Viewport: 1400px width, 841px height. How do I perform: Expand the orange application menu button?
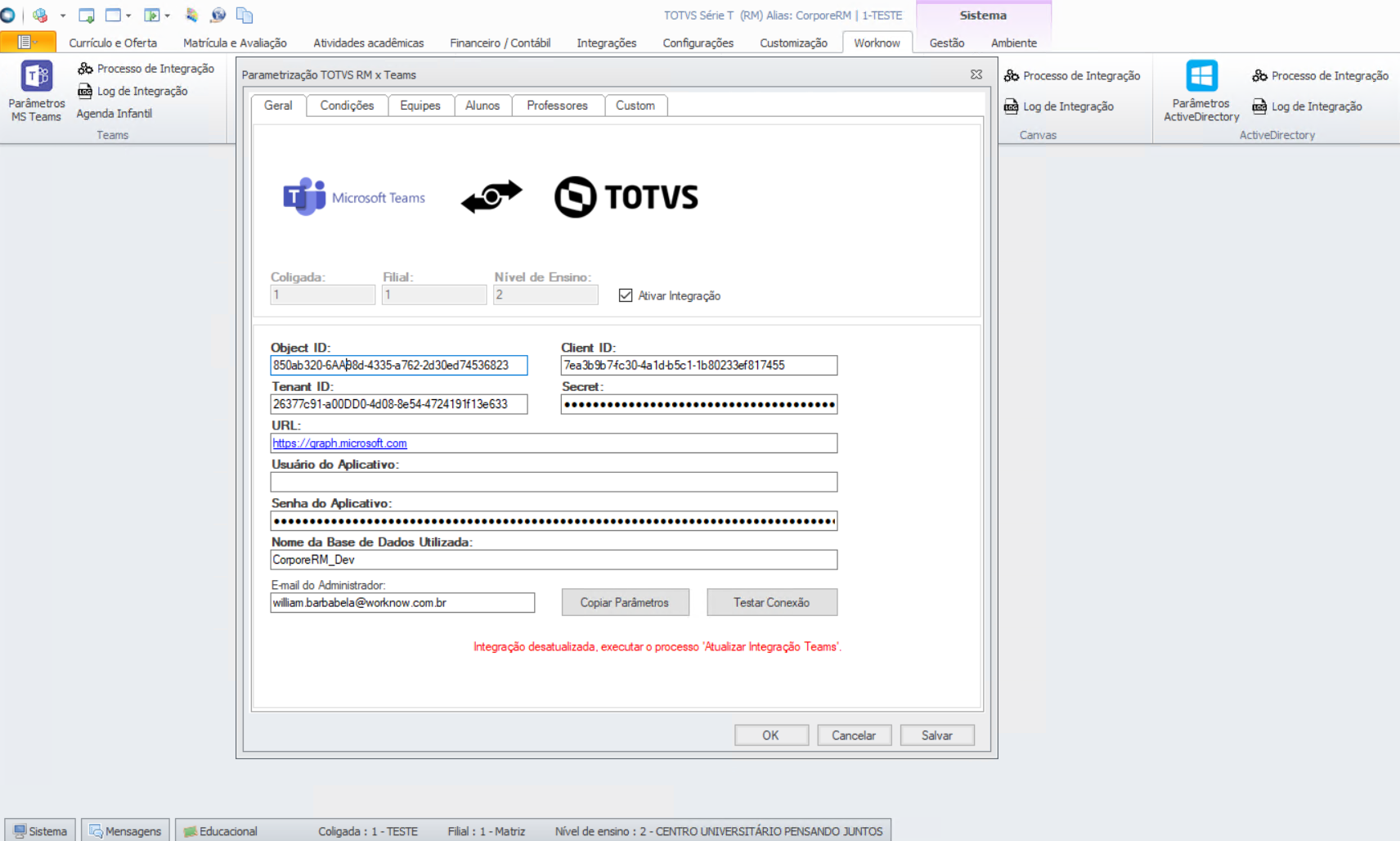[x=28, y=43]
